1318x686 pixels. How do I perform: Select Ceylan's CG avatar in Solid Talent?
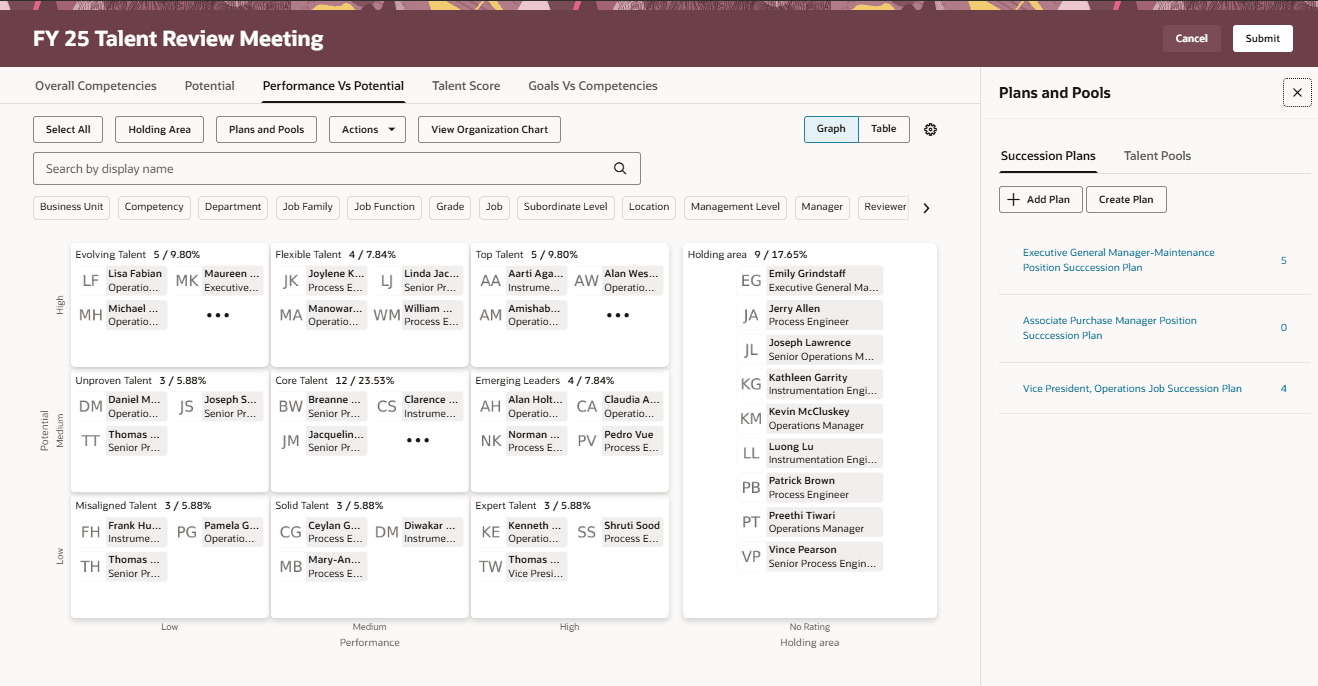point(290,532)
